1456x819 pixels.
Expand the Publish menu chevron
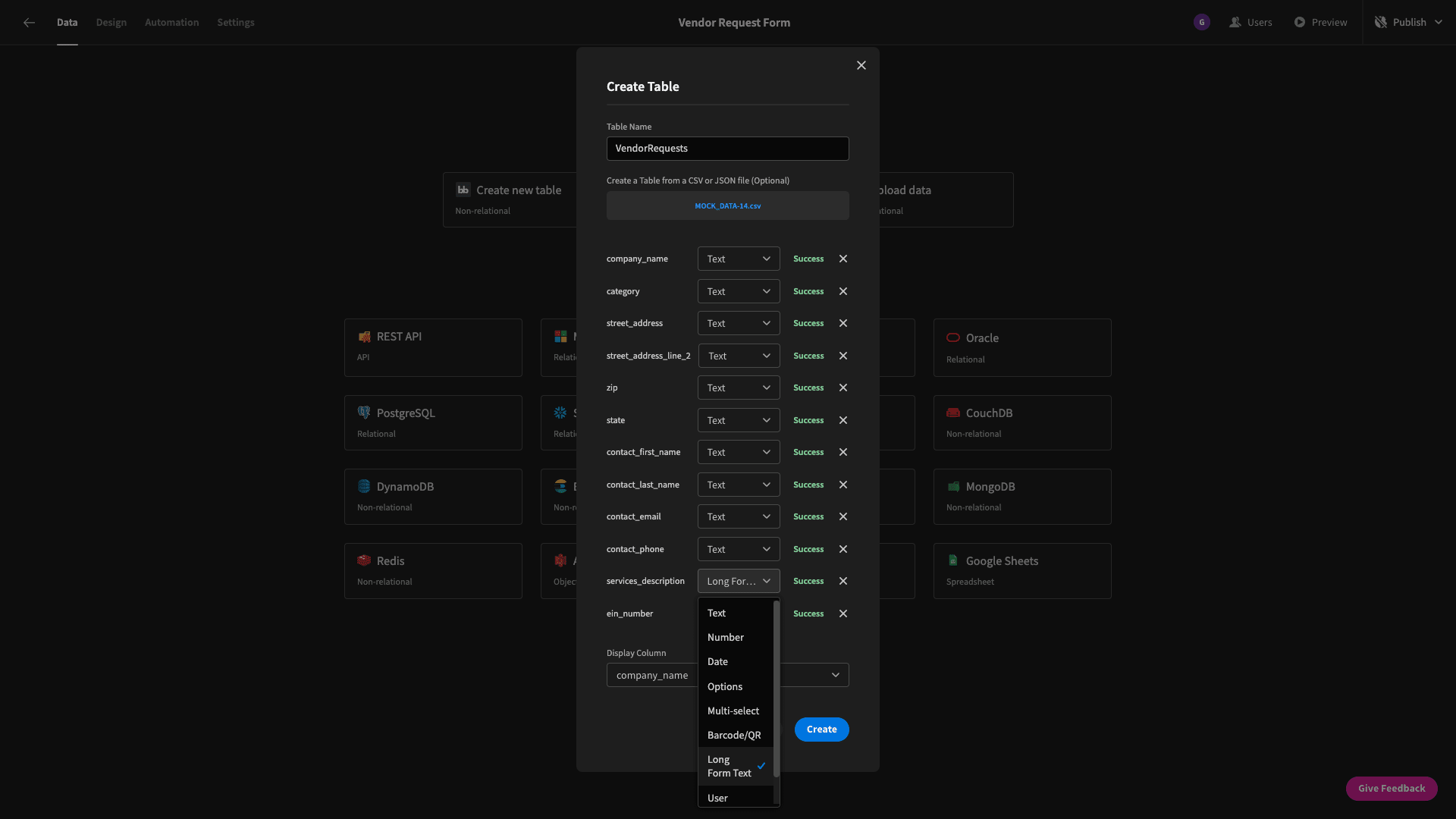pos(1439,23)
